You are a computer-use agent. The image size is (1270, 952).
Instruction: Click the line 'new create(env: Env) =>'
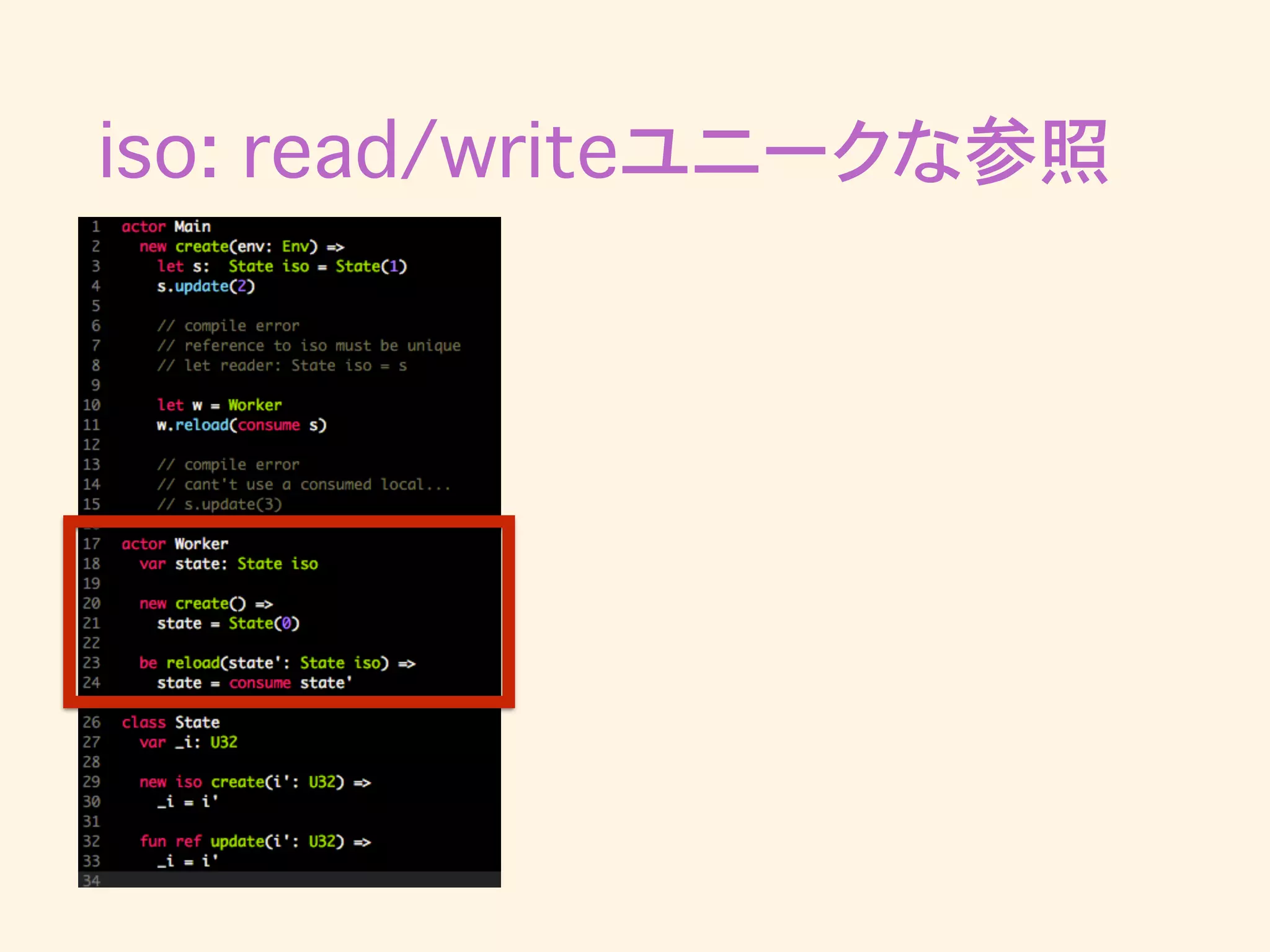242,247
